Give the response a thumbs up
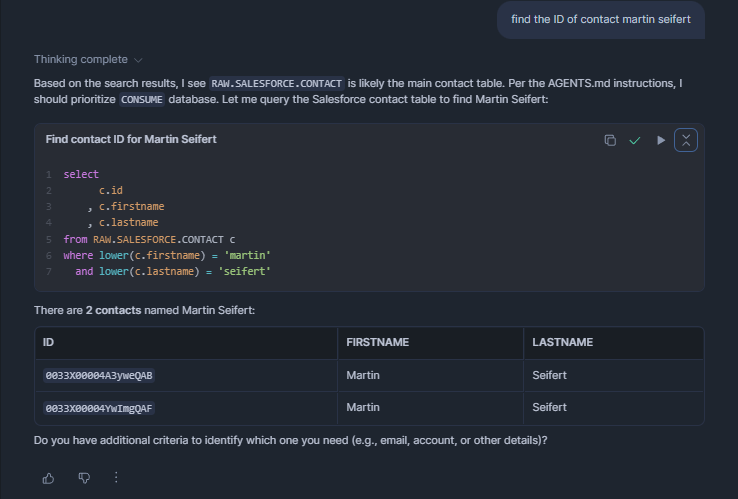738x499 pixels. [x=48, y=478]
